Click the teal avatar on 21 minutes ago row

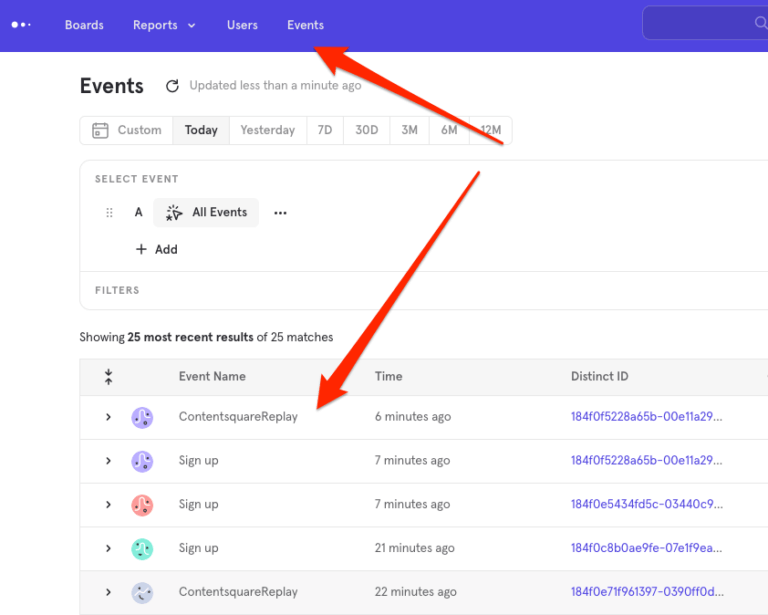point(142,548)
